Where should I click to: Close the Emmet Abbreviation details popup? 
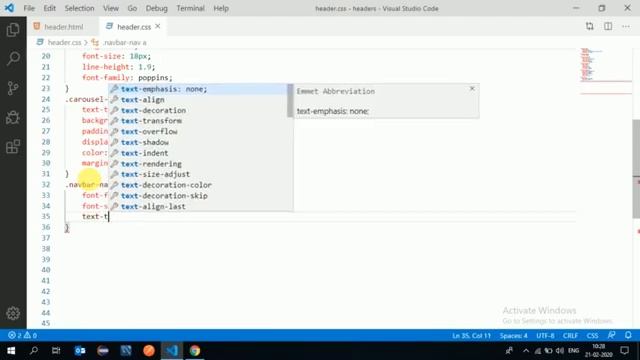click(472, 89)
